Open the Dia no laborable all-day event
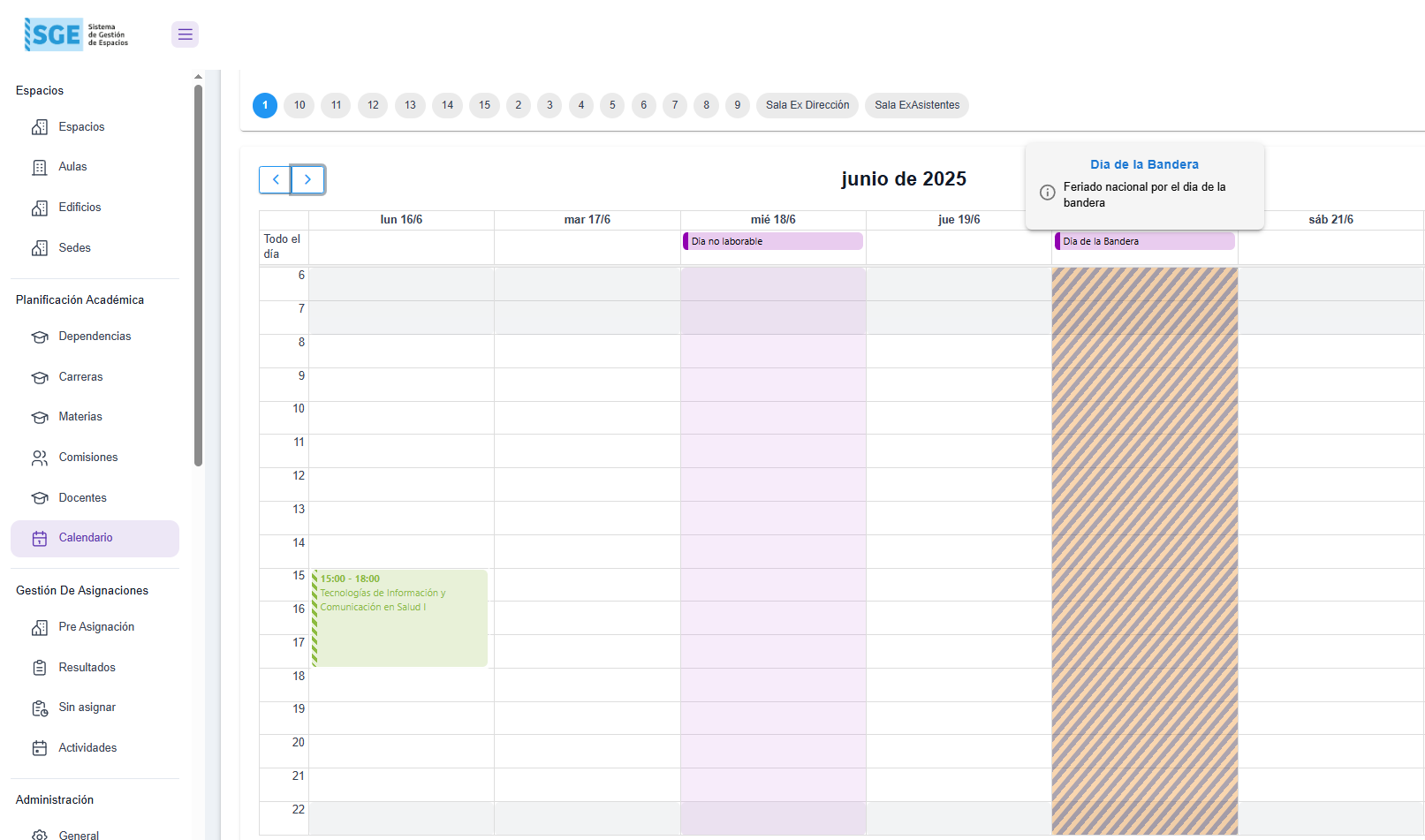 pos(773,241)
